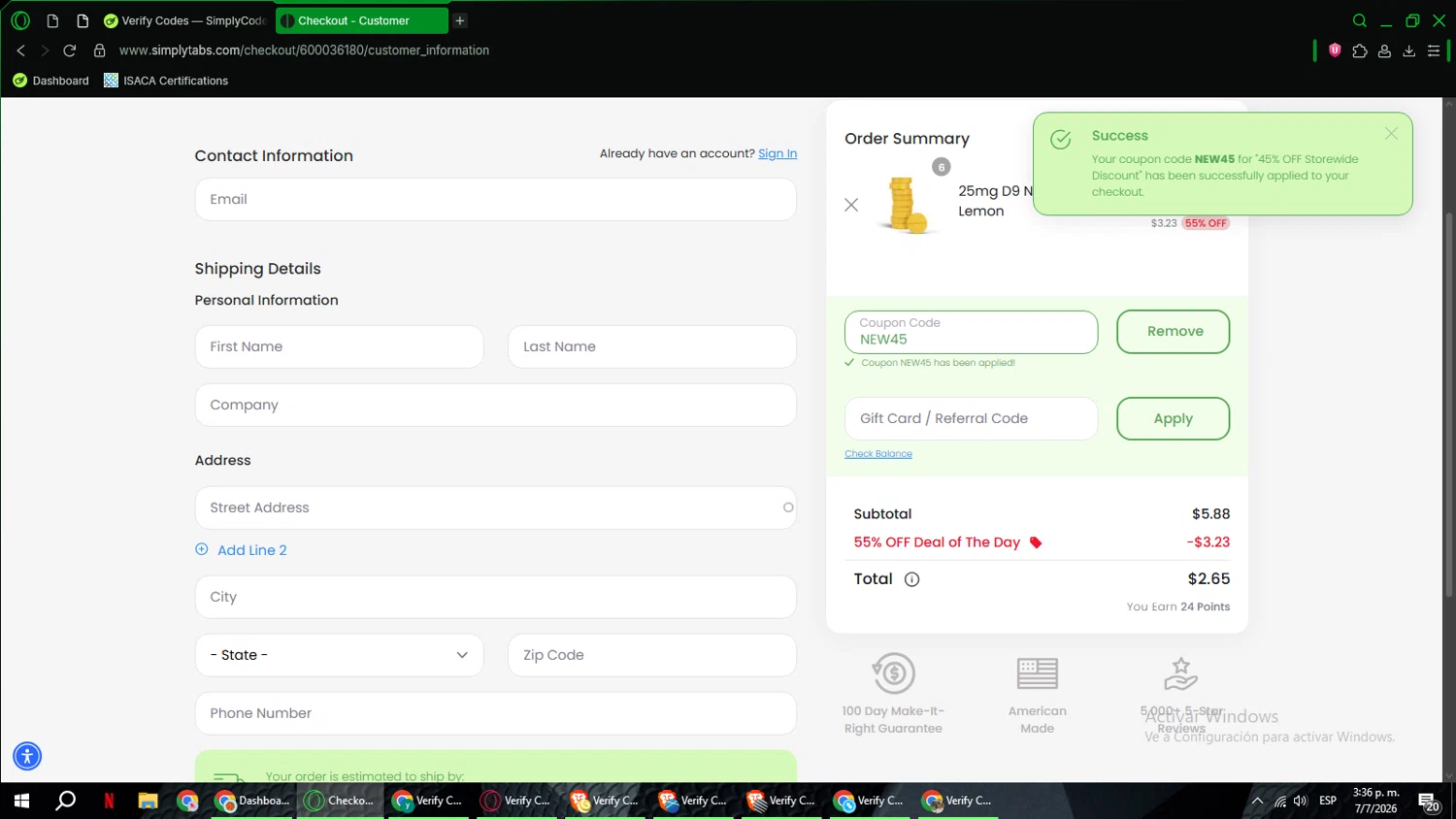Click the Coupon Code field with NEW45
This screenshot has width=1456, height=819.
pos(971,332)
